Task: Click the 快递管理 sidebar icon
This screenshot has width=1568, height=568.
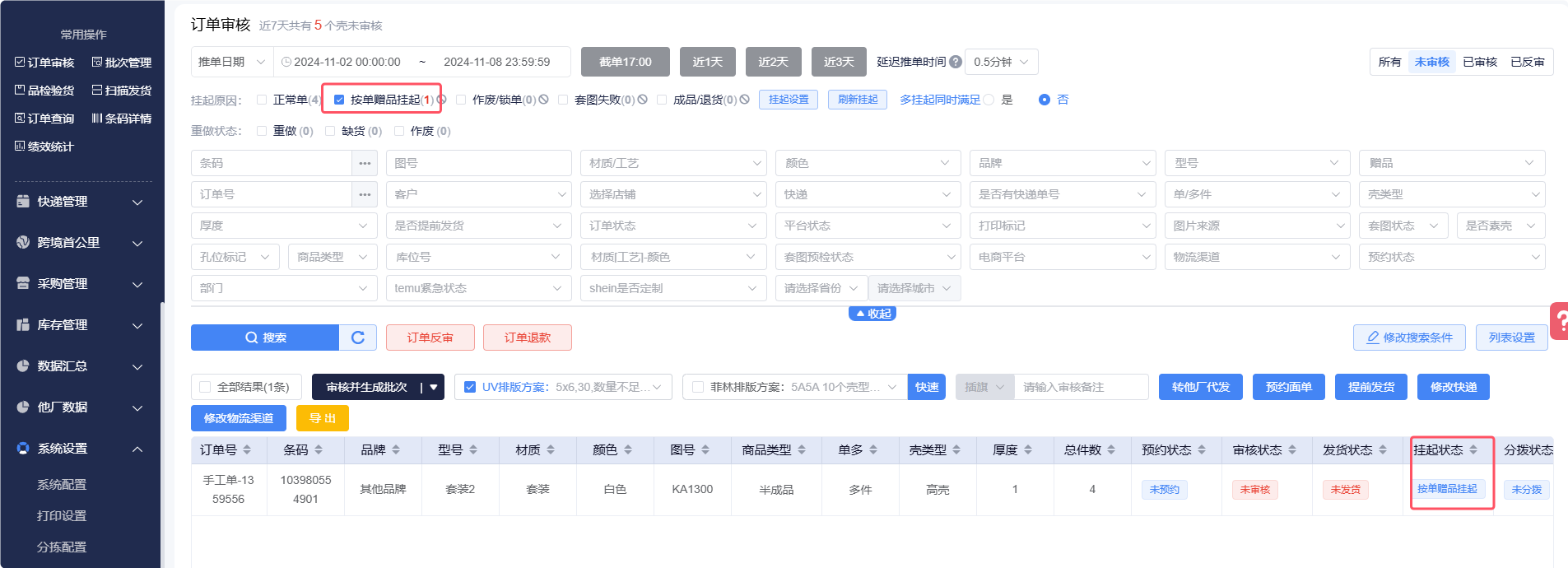Action: [x=23, y=202]
